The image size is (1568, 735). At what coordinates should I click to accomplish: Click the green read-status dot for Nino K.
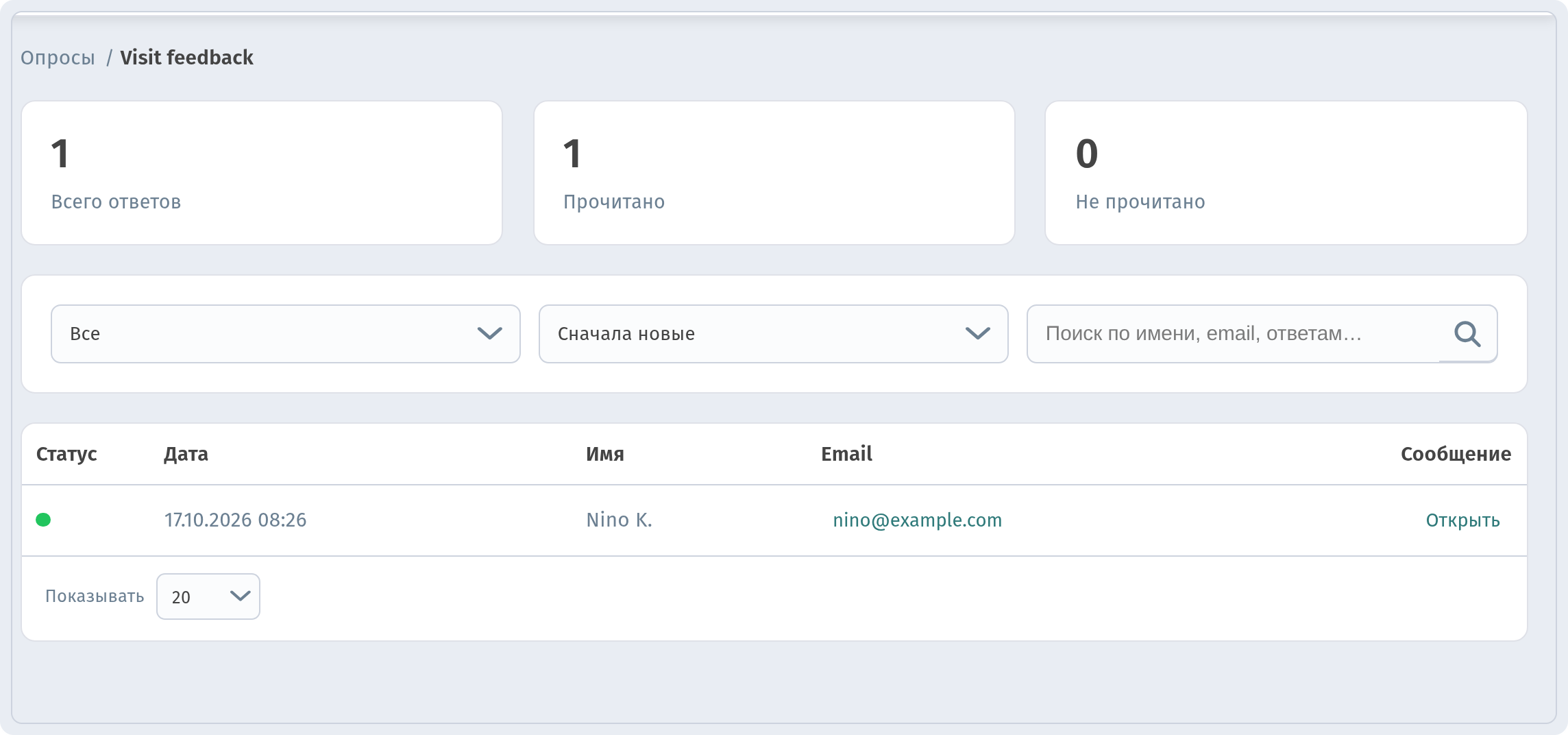coord(43,520)
